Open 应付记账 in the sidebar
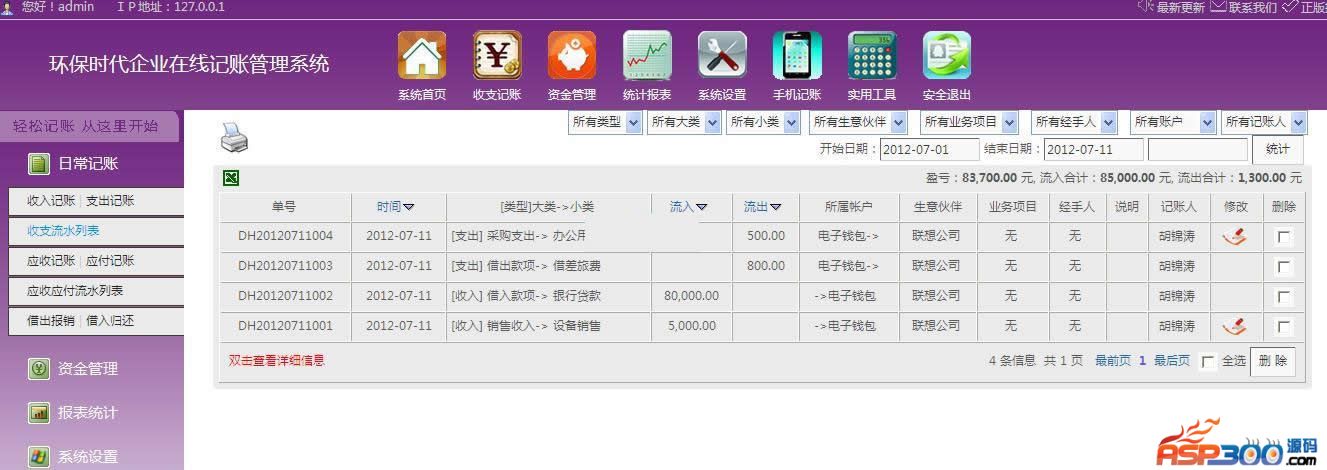Viewport: 1327px width, 470px height. coord(110,260)
